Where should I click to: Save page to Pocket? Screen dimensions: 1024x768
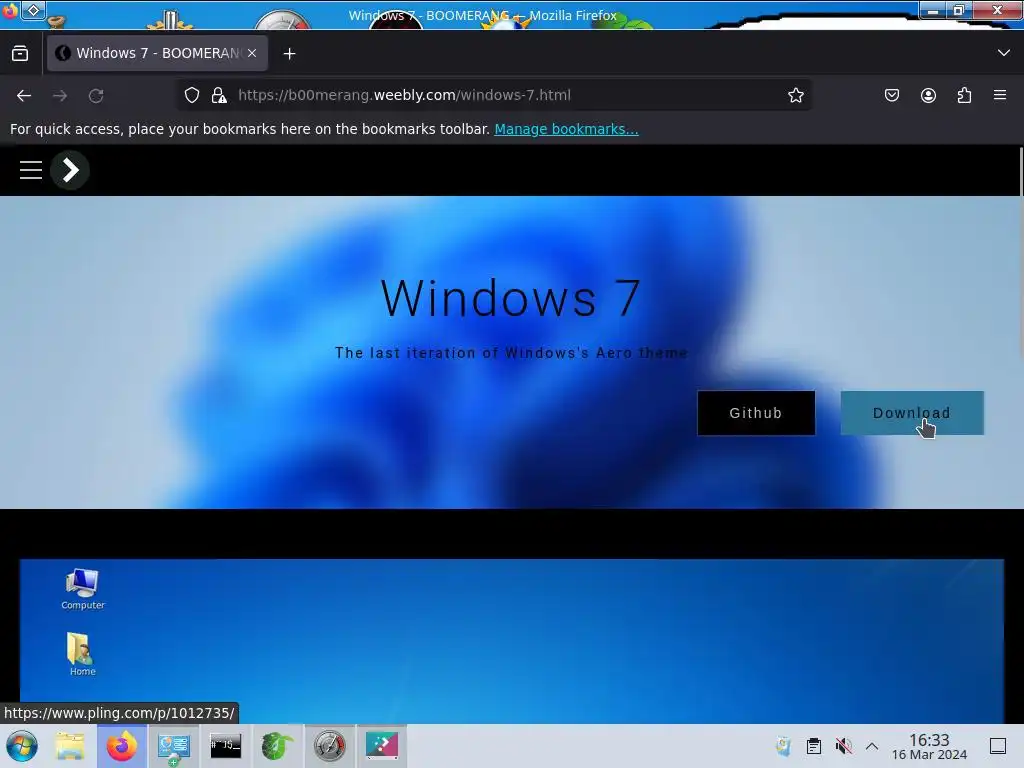point(891,95)
